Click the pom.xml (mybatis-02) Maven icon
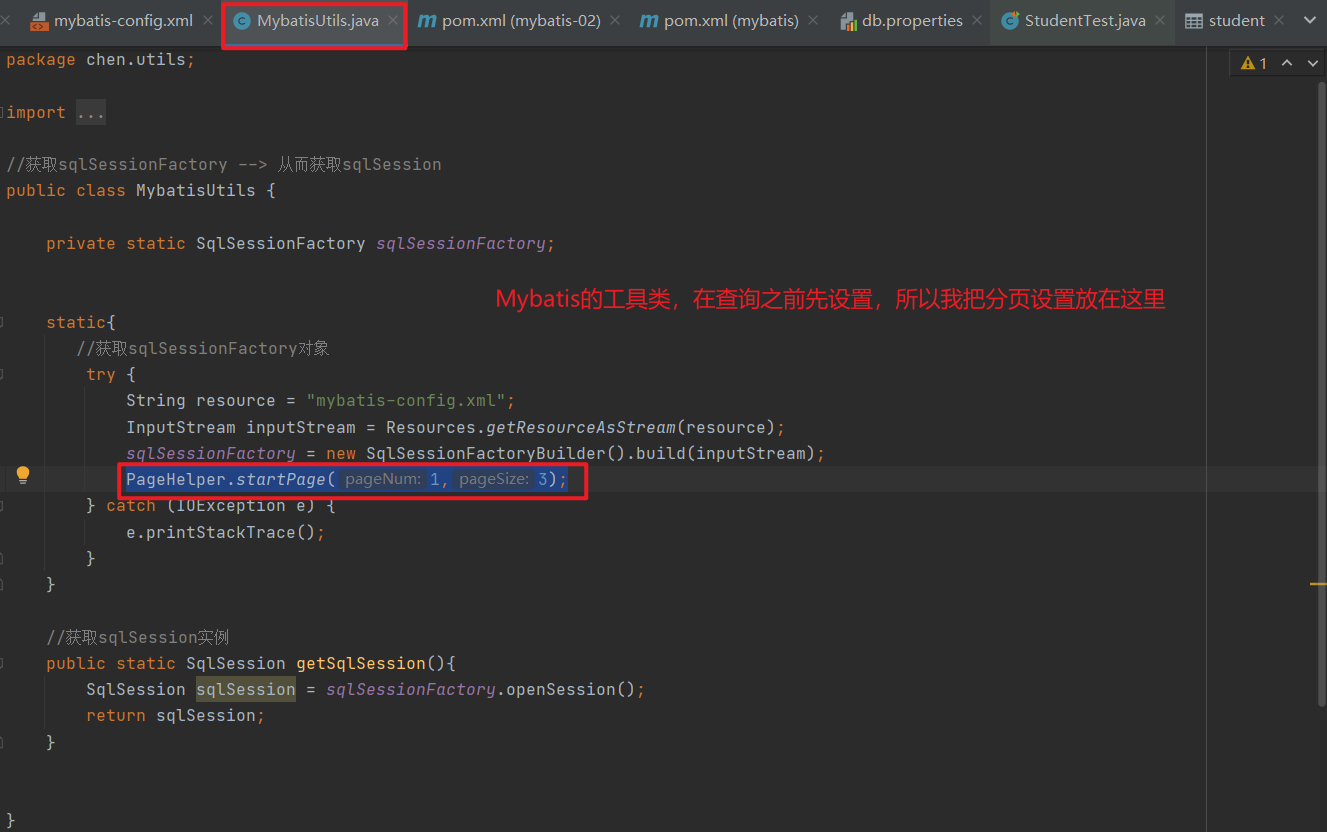 click(427, 21)
